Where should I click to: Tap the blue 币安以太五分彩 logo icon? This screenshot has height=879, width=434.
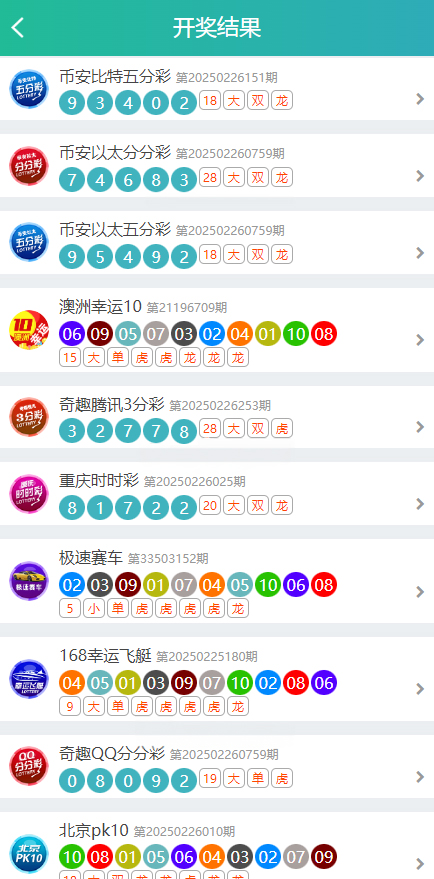(29, 242)
